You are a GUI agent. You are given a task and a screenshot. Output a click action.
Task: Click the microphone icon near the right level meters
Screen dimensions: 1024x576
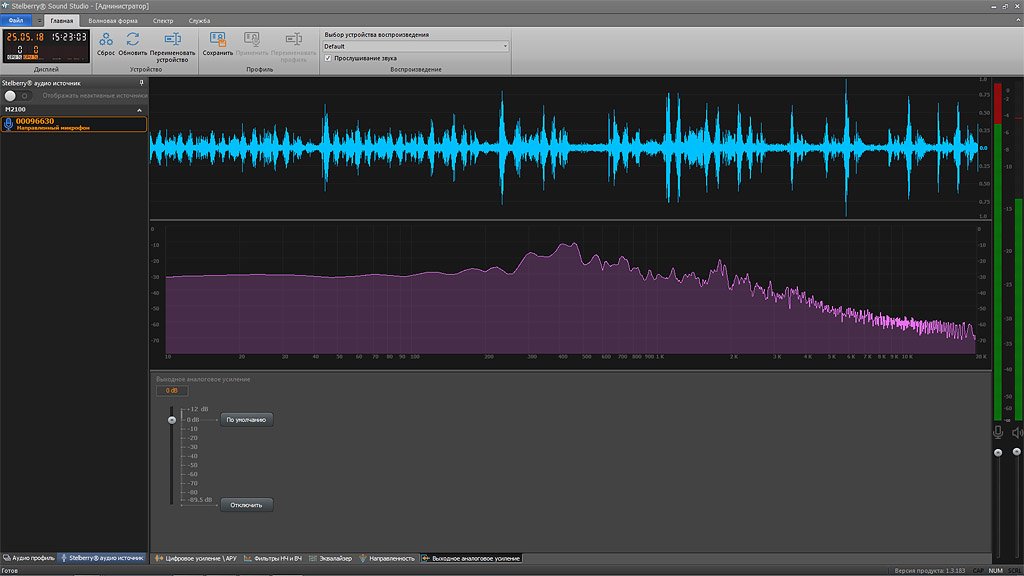click(x=998, y=432)
